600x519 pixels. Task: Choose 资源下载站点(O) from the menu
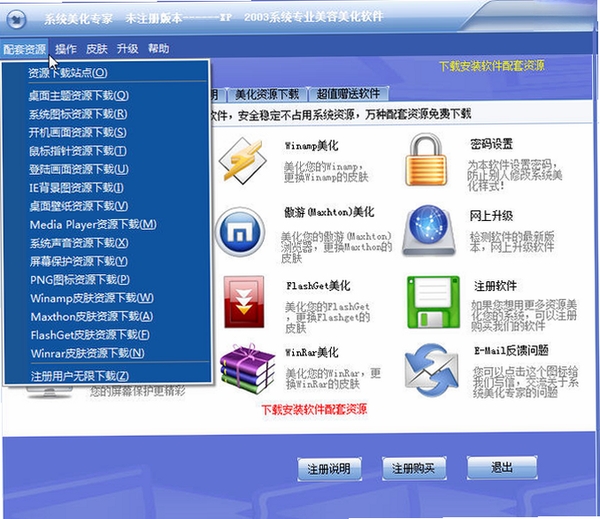coord(68,72)
